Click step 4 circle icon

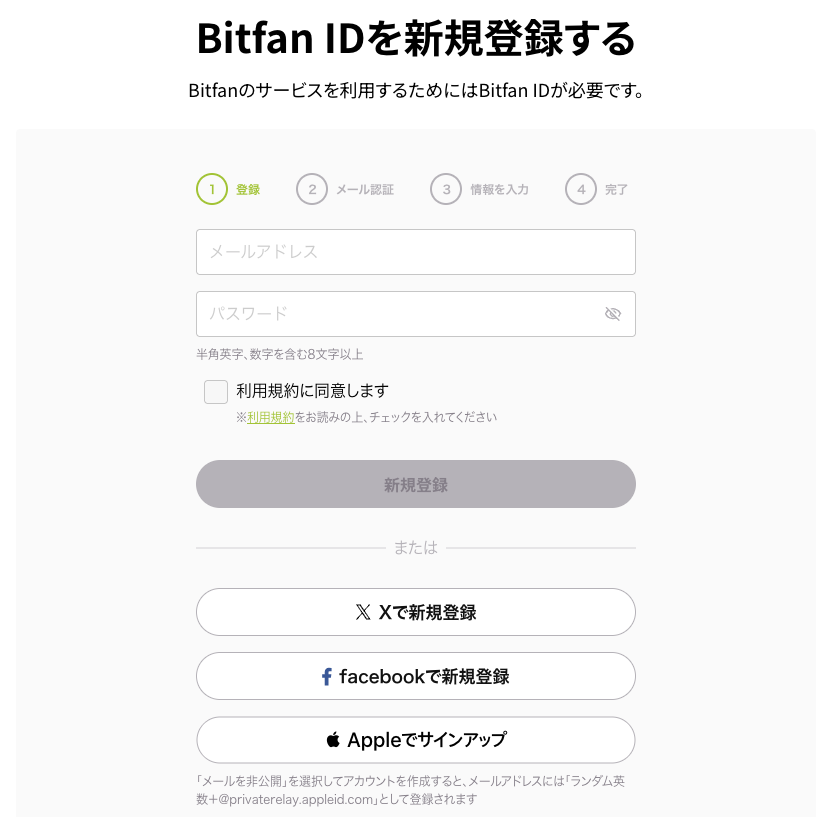coord(580,189)
